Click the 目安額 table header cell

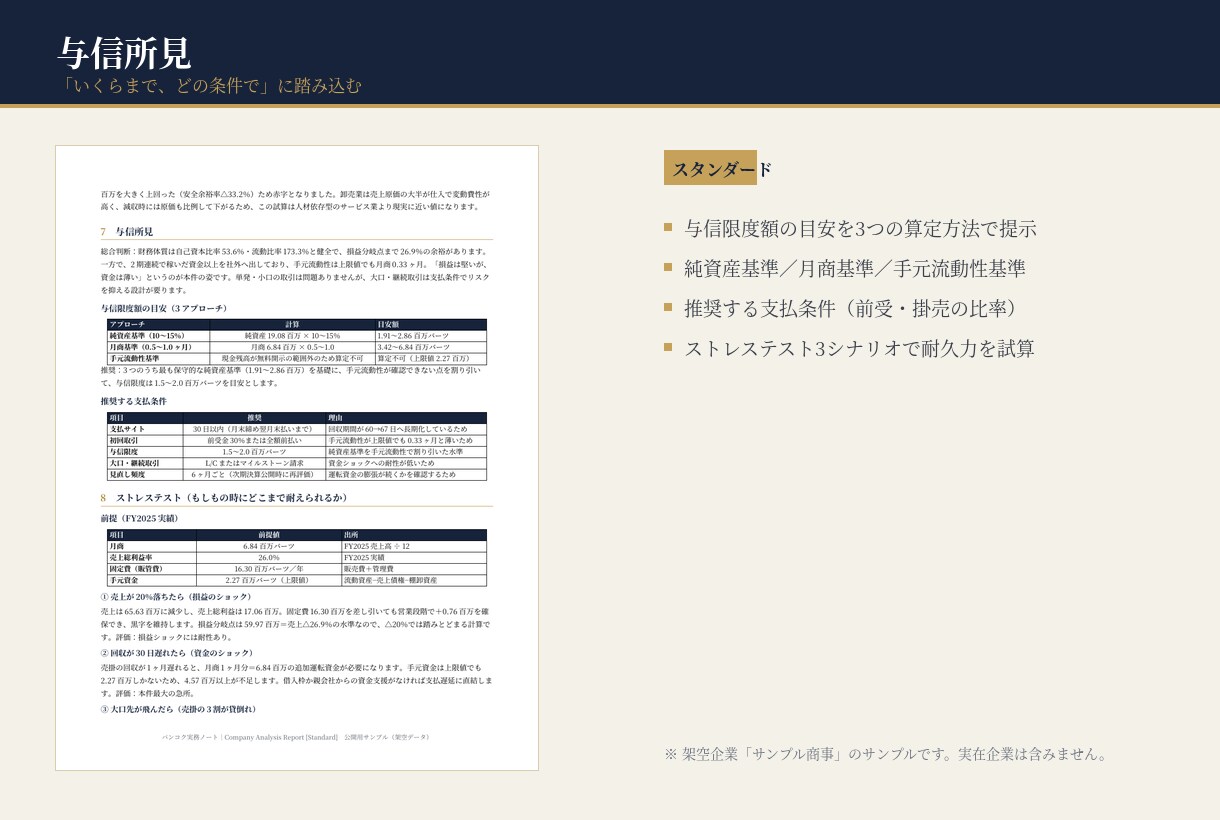click(x=431, y=324)
